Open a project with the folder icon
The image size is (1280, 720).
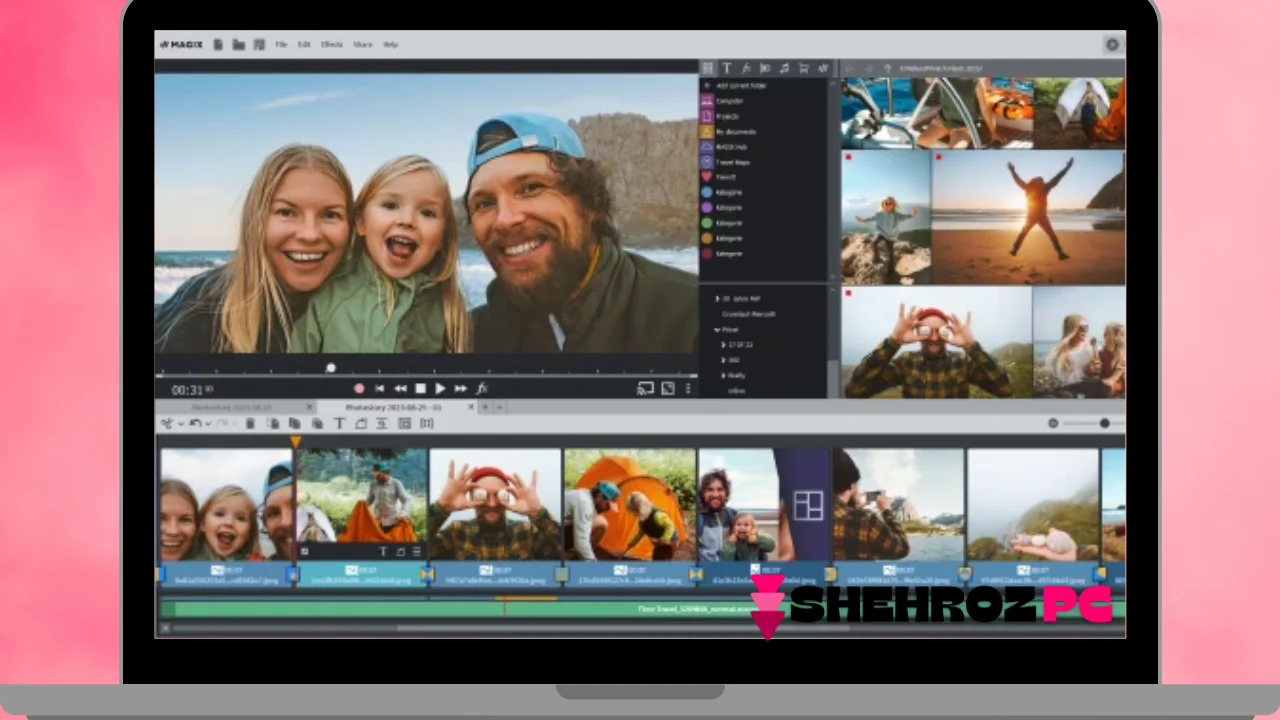239,44
